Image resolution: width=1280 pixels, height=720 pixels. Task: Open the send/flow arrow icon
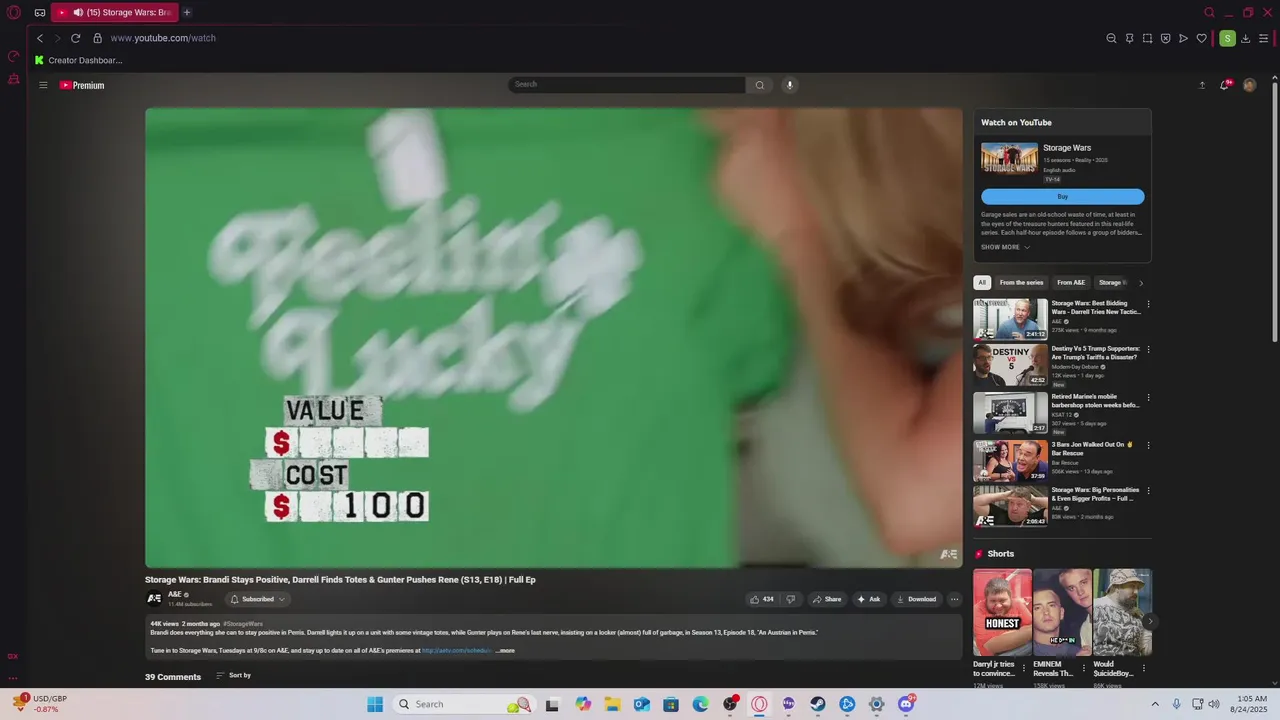tap(1183, 38)
